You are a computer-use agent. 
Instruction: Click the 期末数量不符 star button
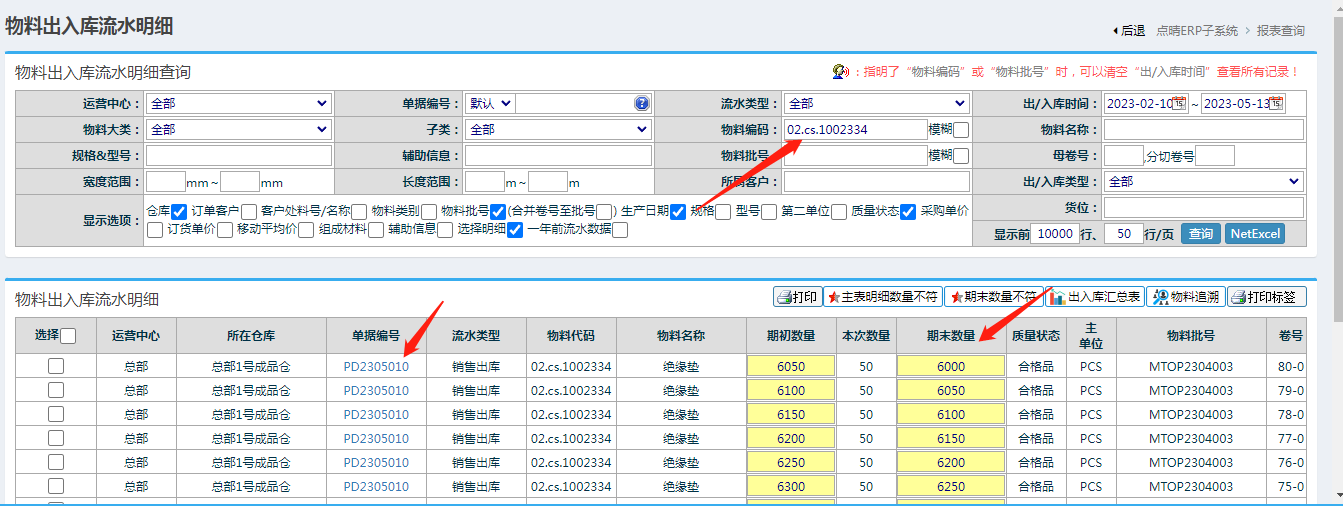pyautogui.click(x=993, y=297)
